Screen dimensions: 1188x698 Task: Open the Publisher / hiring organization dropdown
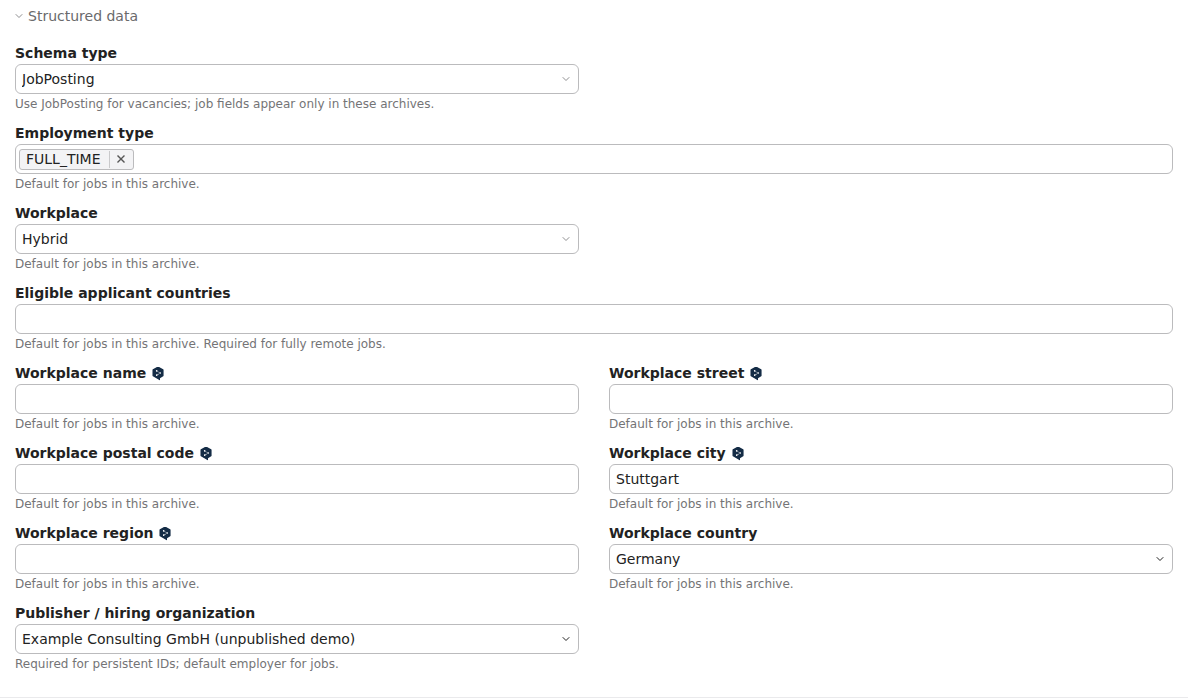click(x=296, y=639)
